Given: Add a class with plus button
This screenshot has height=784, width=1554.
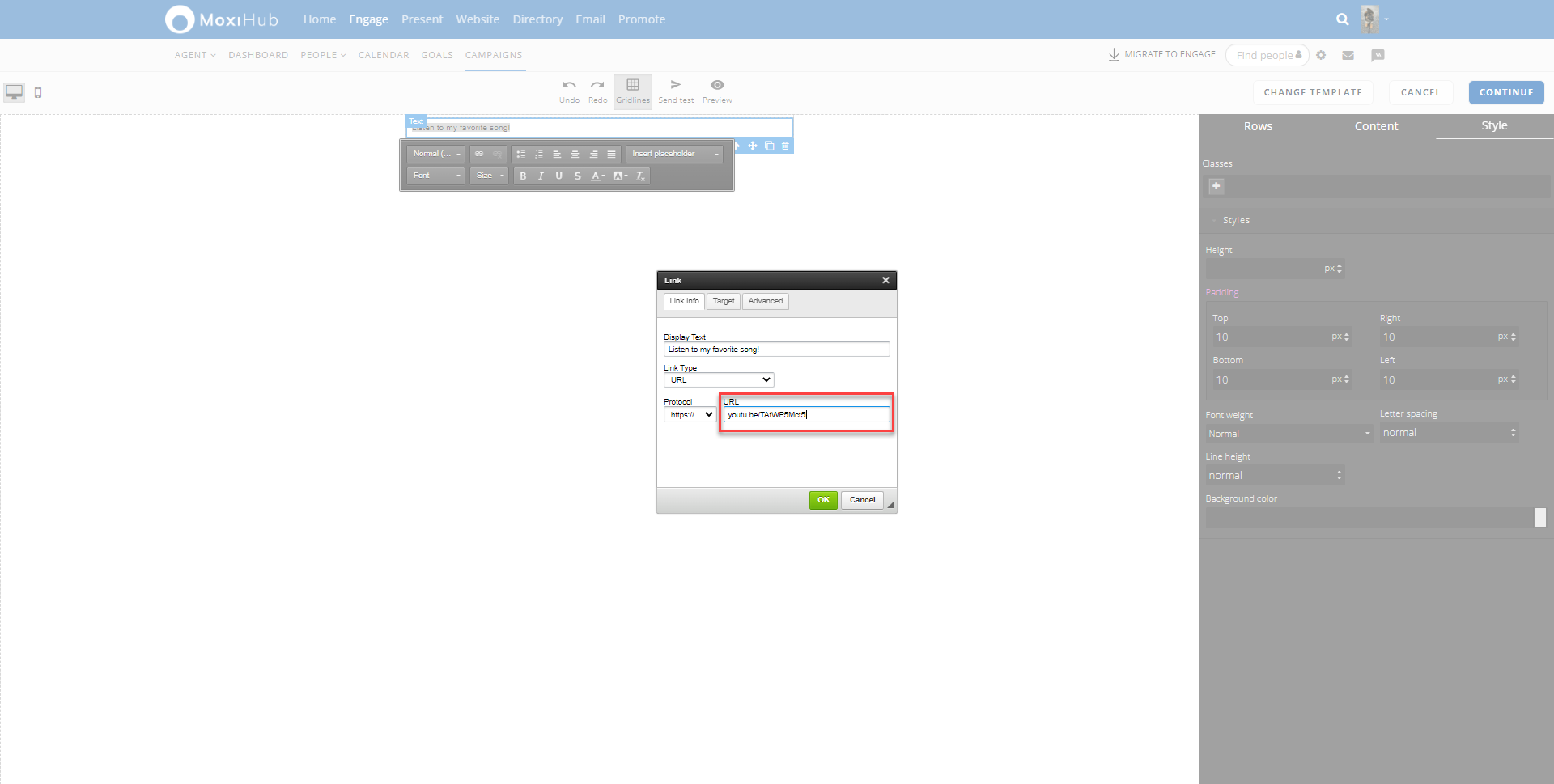Looking at the screenshot, I should [x=1216, y=186].
